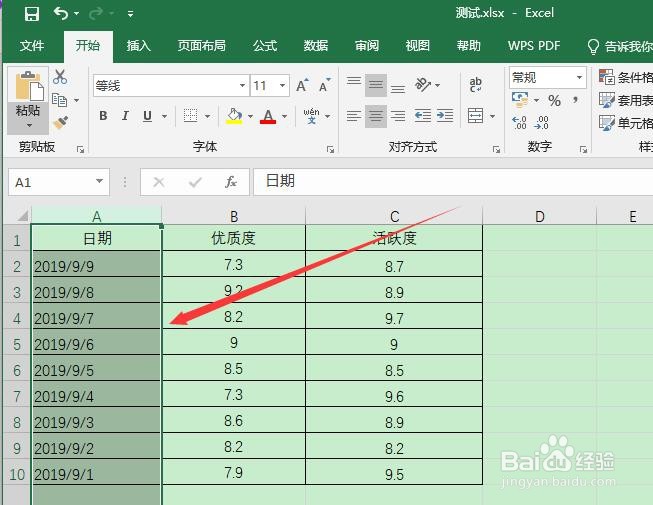Click the Name Box showing A1
Viewport: 653px width, 505px height.
coord(59,182)
